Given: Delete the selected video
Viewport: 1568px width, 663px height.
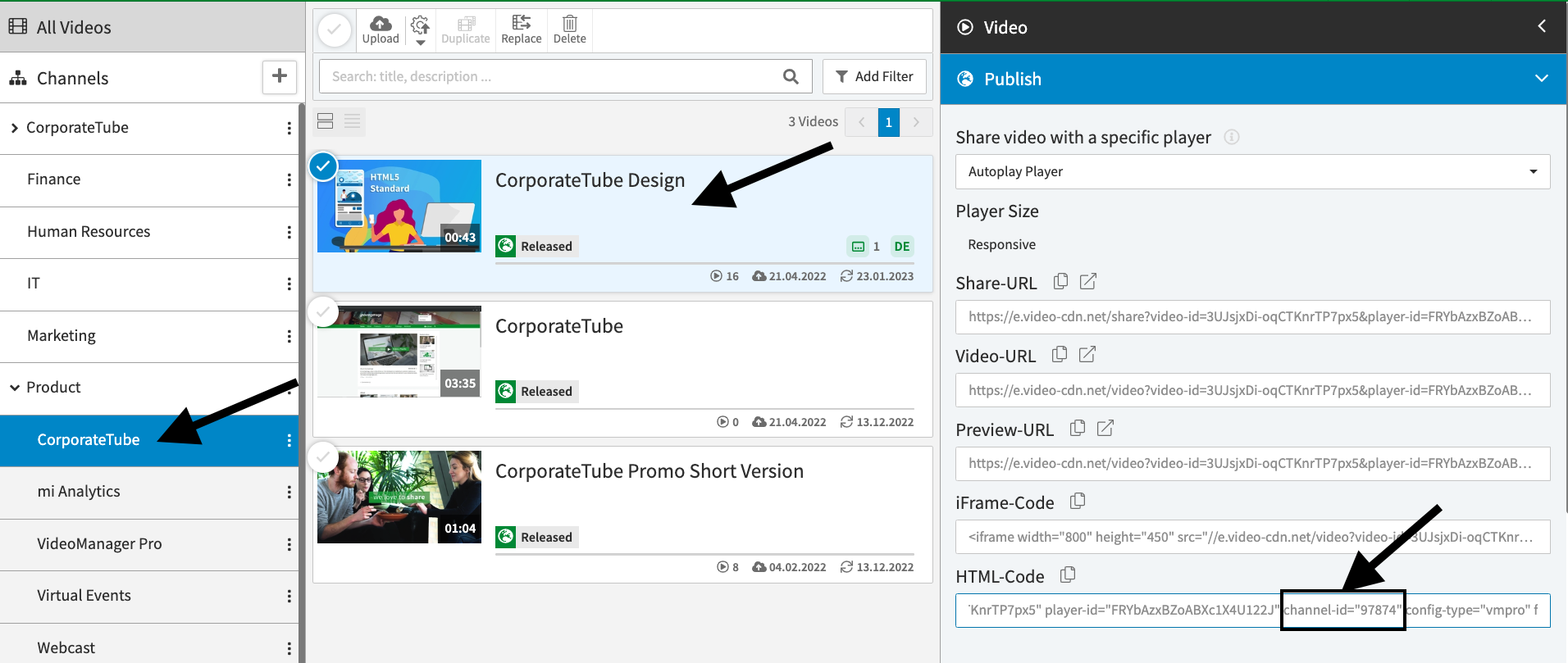Looking at the screenshot, I should (570, 30).
